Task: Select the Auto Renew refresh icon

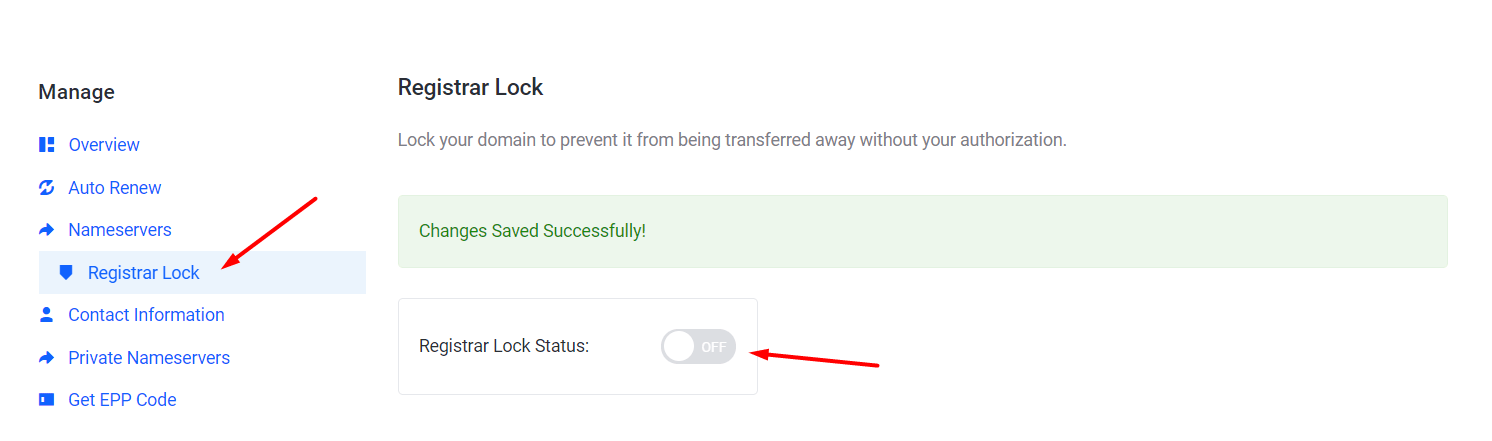Action: [x=46, y=188]
